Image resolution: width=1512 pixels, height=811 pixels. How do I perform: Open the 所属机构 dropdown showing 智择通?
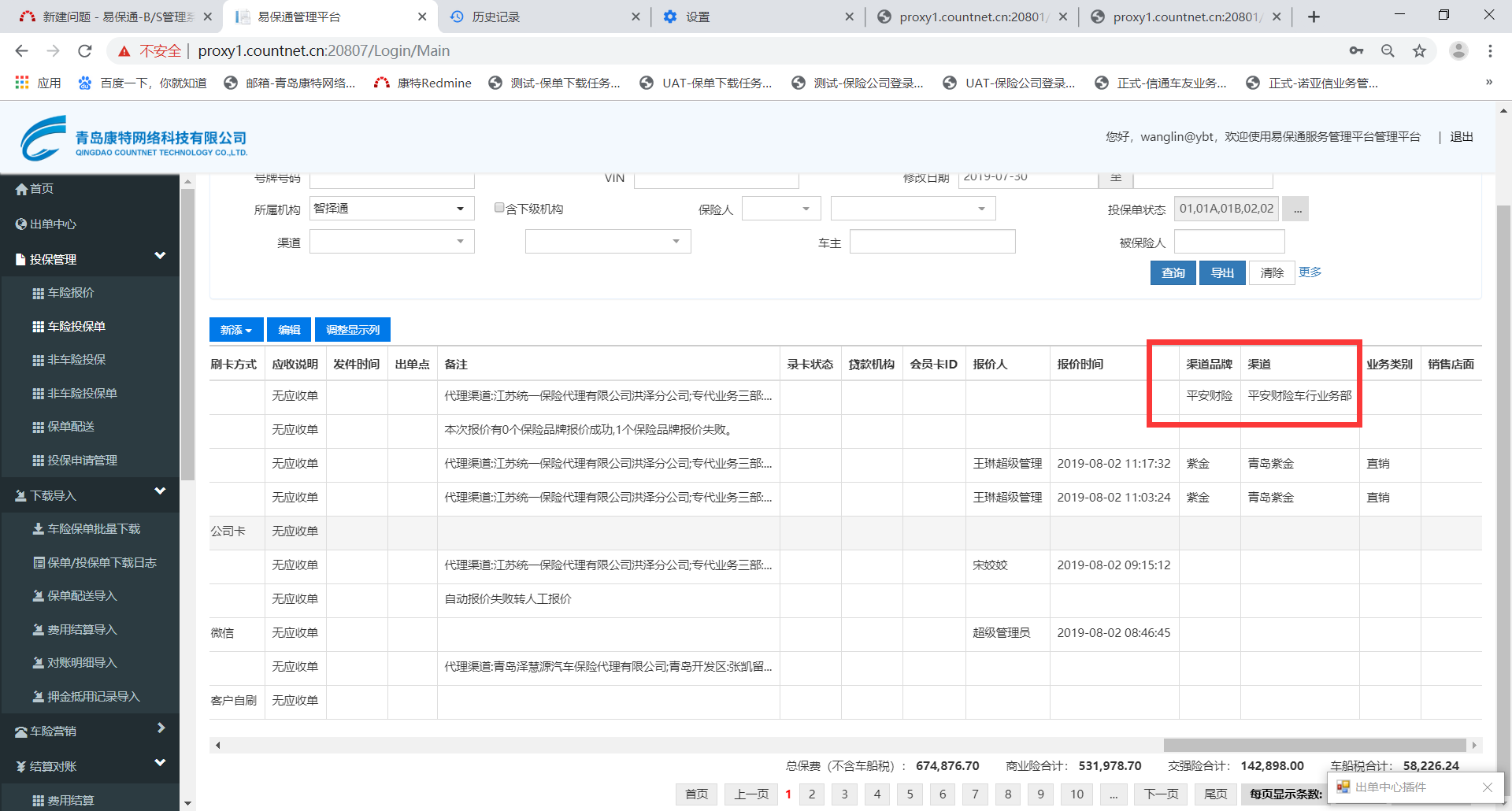391,209
